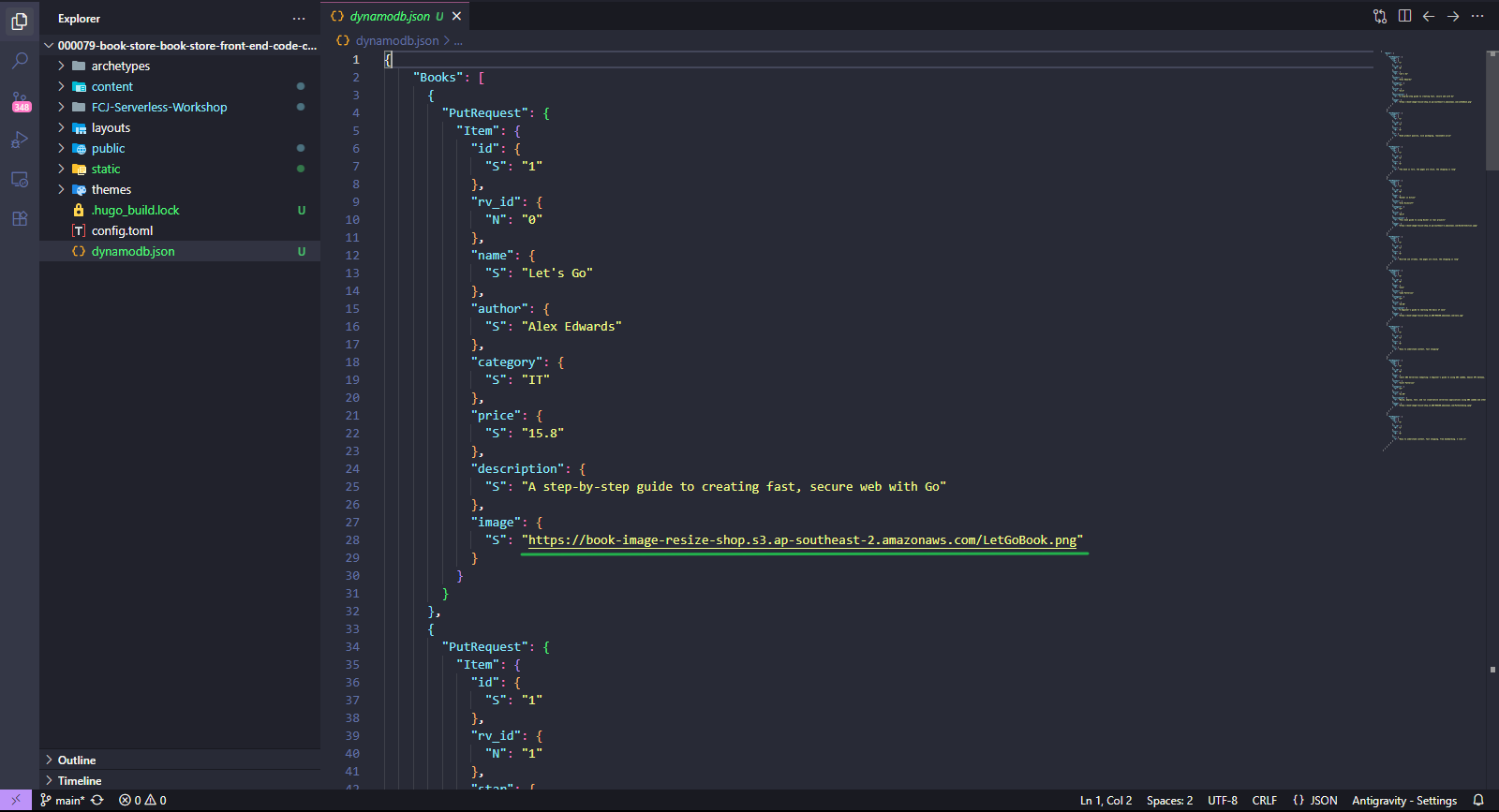Open .hugo_build.lock file
The width and height of the screenshot is (1499, 812).
tap(180, 210)
